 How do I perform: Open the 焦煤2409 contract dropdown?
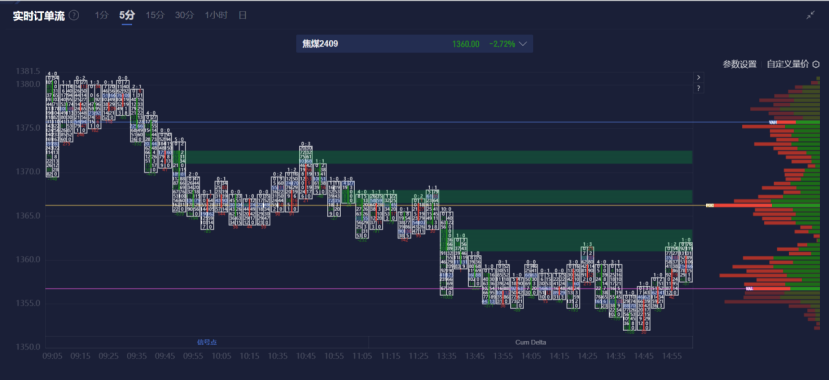click(x=414, y=44)
